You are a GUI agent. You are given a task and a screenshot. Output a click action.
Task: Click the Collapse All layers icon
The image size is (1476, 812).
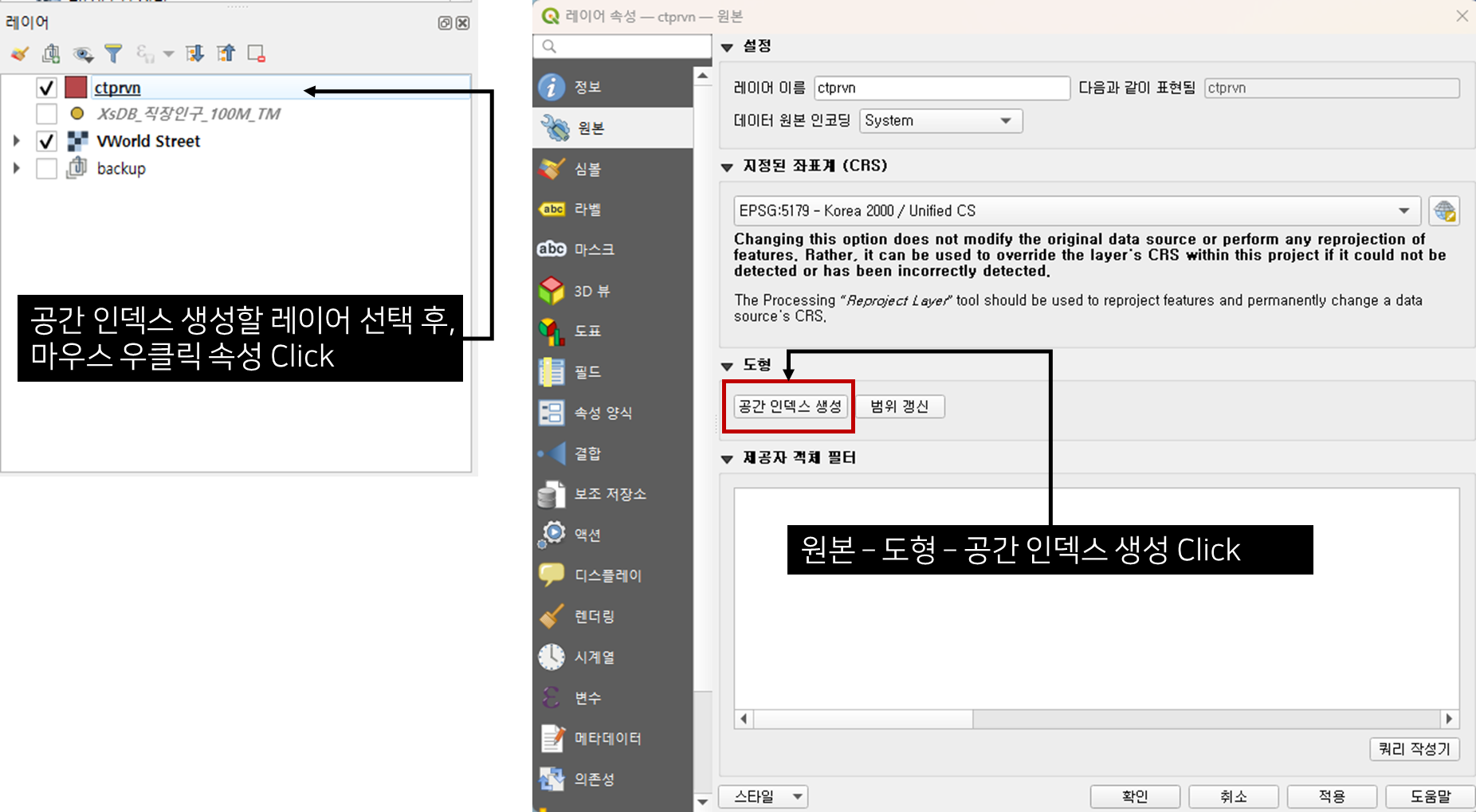(226, 53)
